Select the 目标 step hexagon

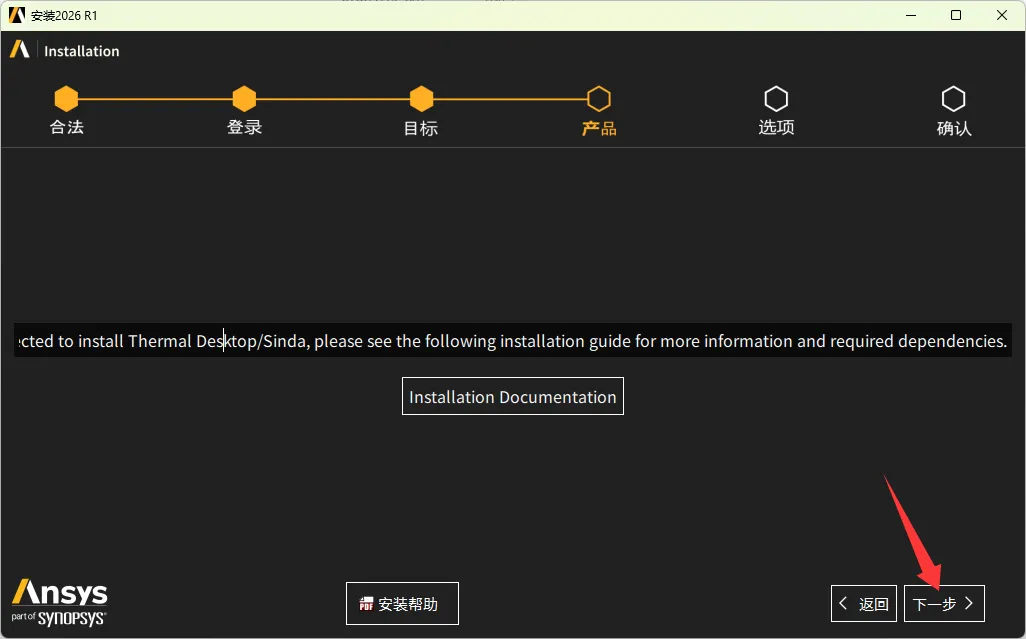(x=421, y=99)
